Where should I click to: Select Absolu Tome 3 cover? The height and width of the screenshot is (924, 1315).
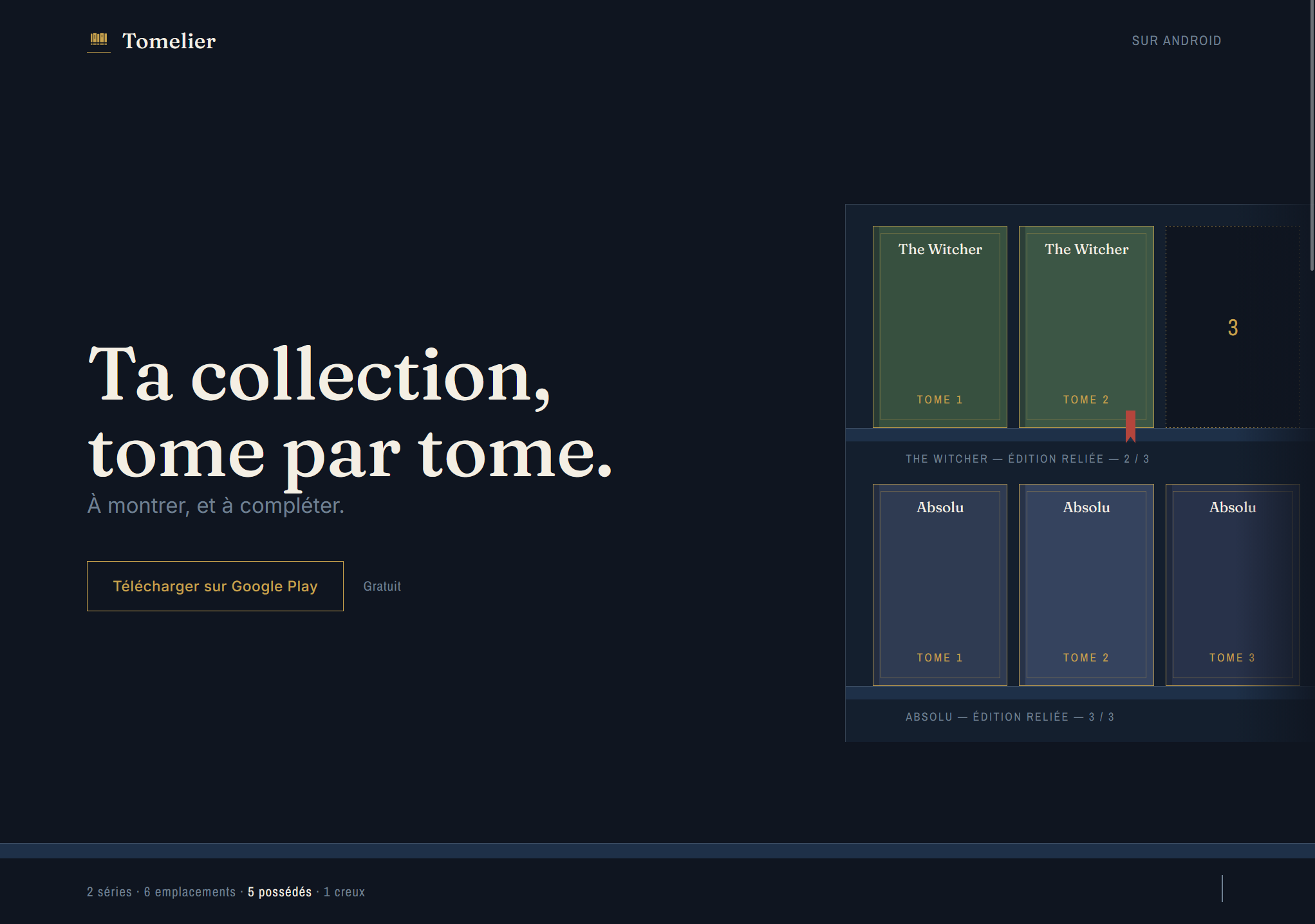click(1233, 585)
